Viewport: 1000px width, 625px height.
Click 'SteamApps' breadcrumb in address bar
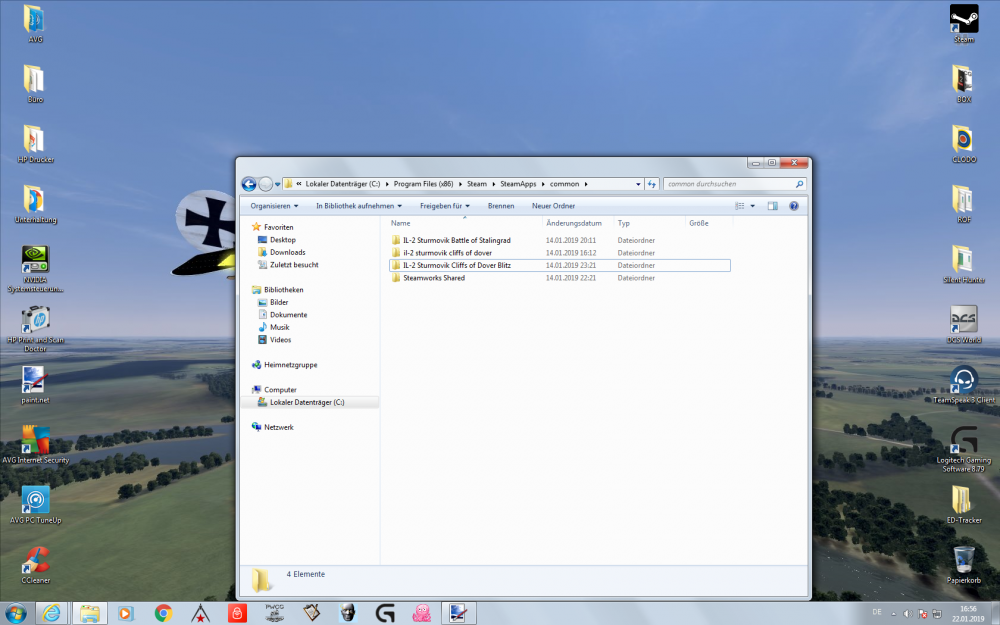518,184
